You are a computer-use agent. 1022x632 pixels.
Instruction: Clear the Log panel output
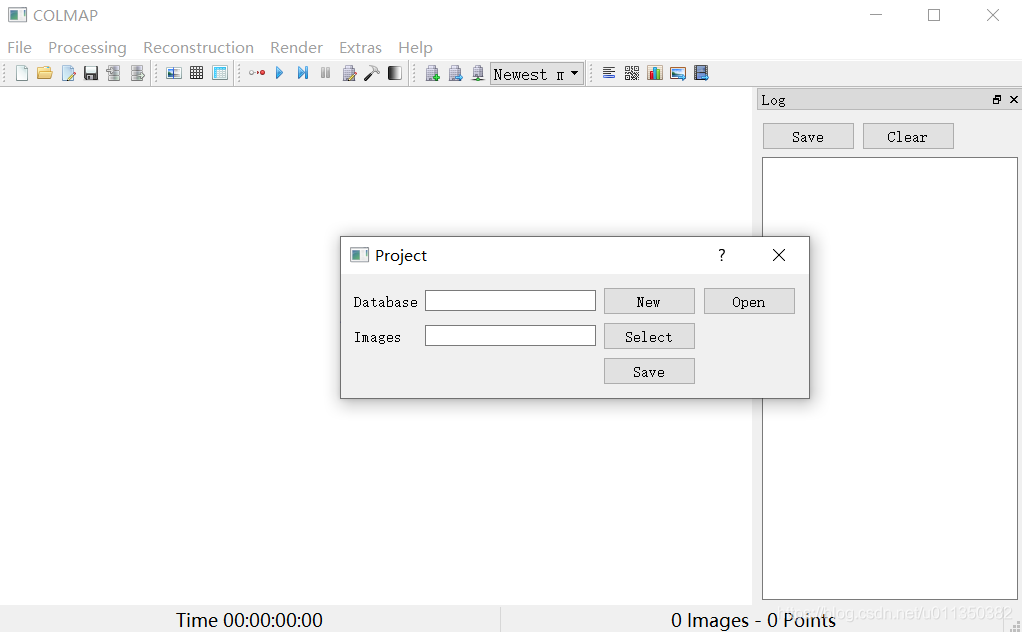(x=907, y=135)
